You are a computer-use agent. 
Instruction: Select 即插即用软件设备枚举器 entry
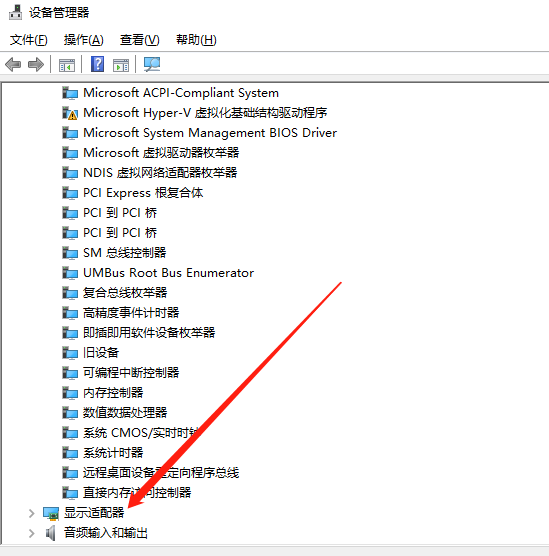pos(149,333)
